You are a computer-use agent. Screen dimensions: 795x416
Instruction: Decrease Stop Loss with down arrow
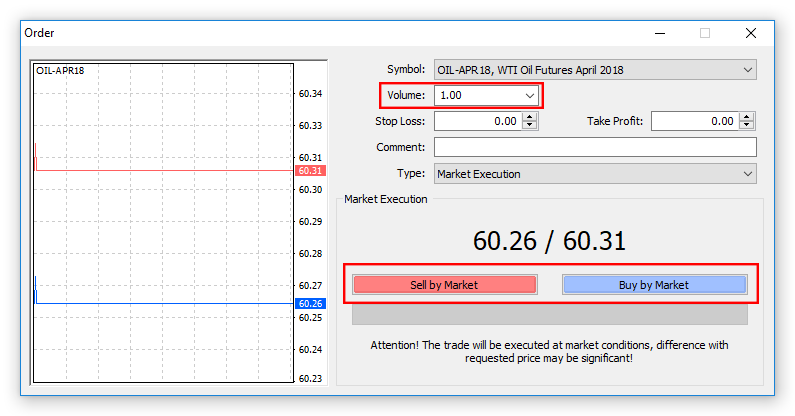tap(530, 125)
